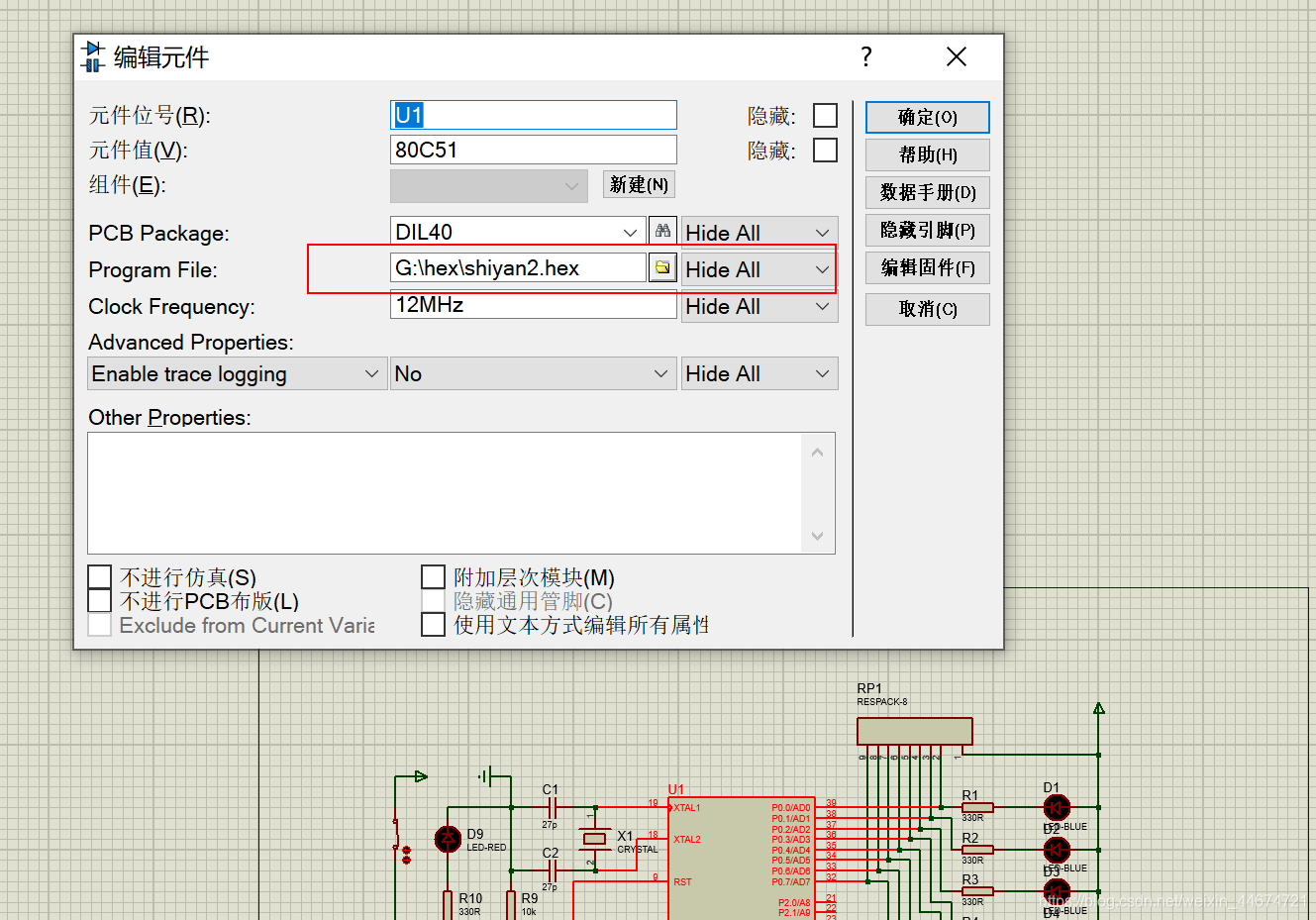Screen dimensions: 1316x920
Task: Click the 编辑固件(F) button
Action: [928, 267]
